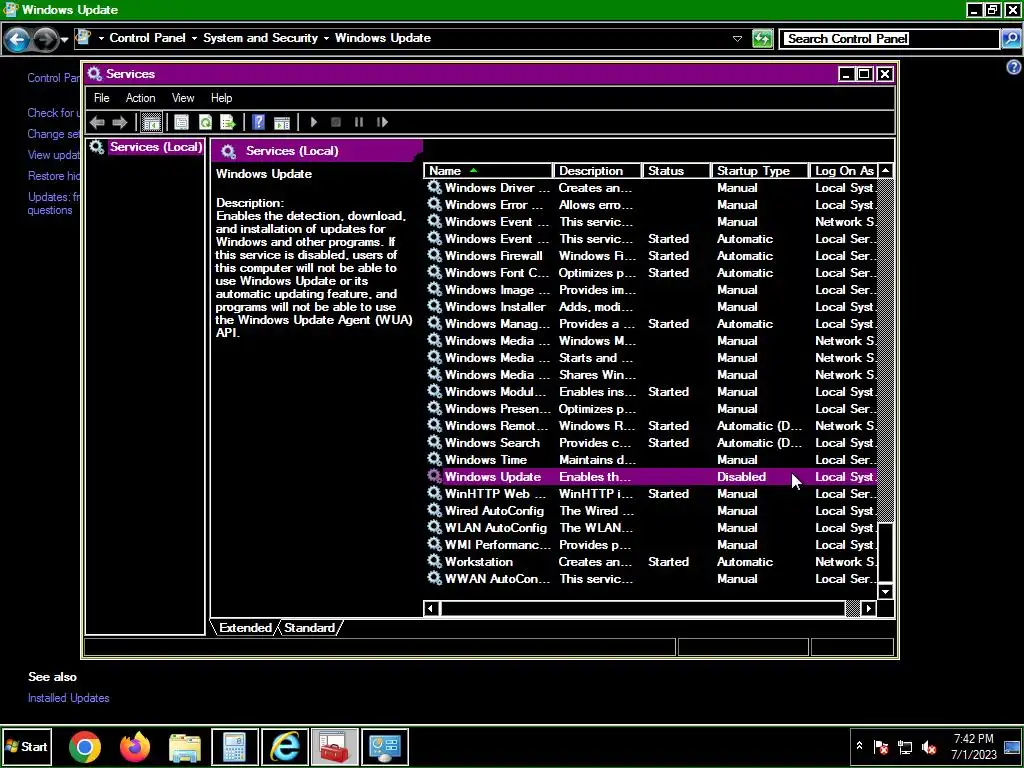The width and height of the screenshot is (1024, 768).
Task: Select the Windows Time service row
Action: click(650, 460)
